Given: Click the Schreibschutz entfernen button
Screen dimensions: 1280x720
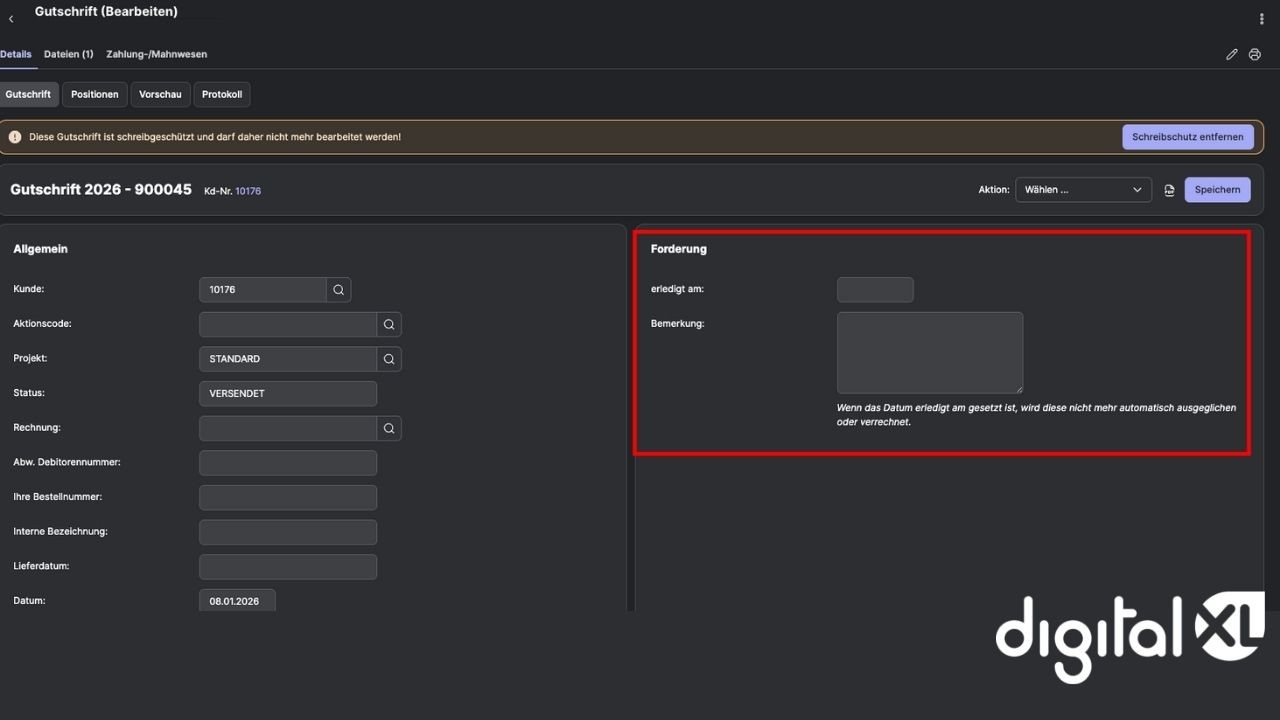Looking at the screenshot, I should (x=1187, y=137).
